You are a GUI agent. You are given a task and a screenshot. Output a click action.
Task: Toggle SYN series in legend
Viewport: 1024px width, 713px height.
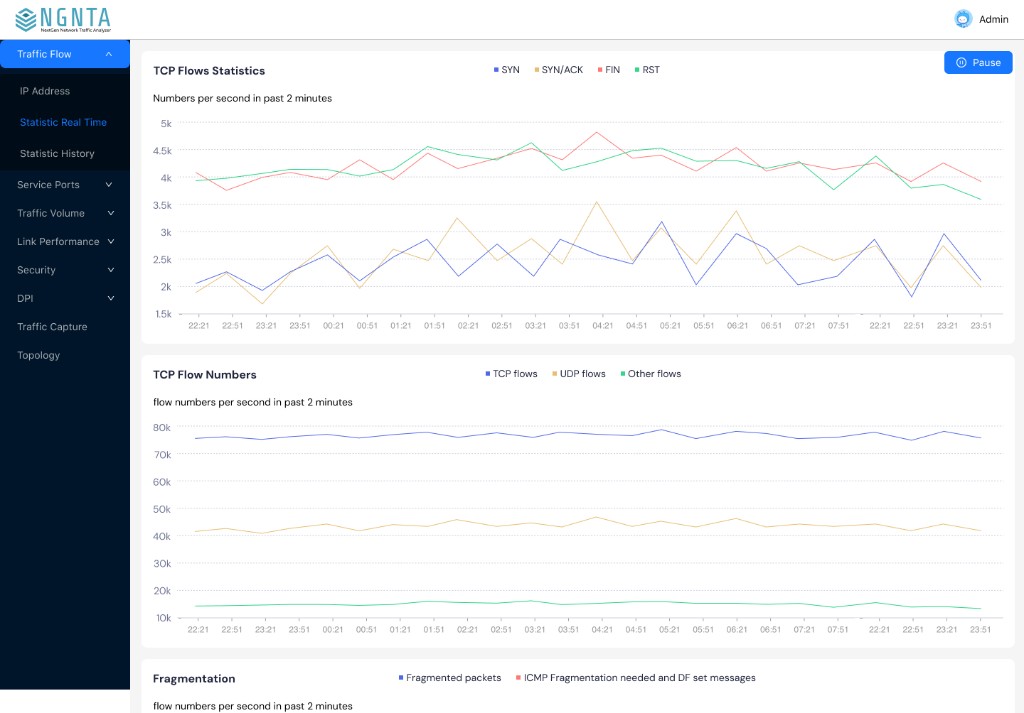click(507, 70)
